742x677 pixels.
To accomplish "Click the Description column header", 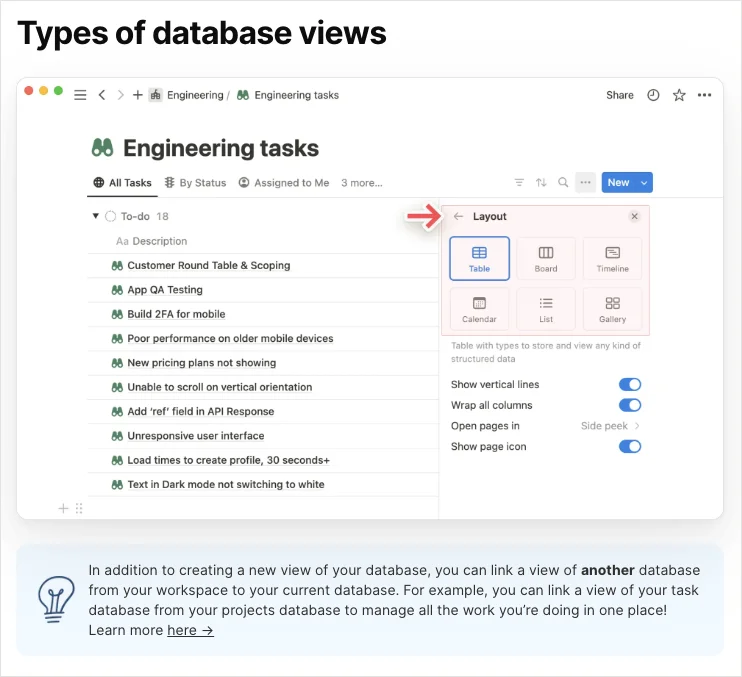I will point(151,241).
